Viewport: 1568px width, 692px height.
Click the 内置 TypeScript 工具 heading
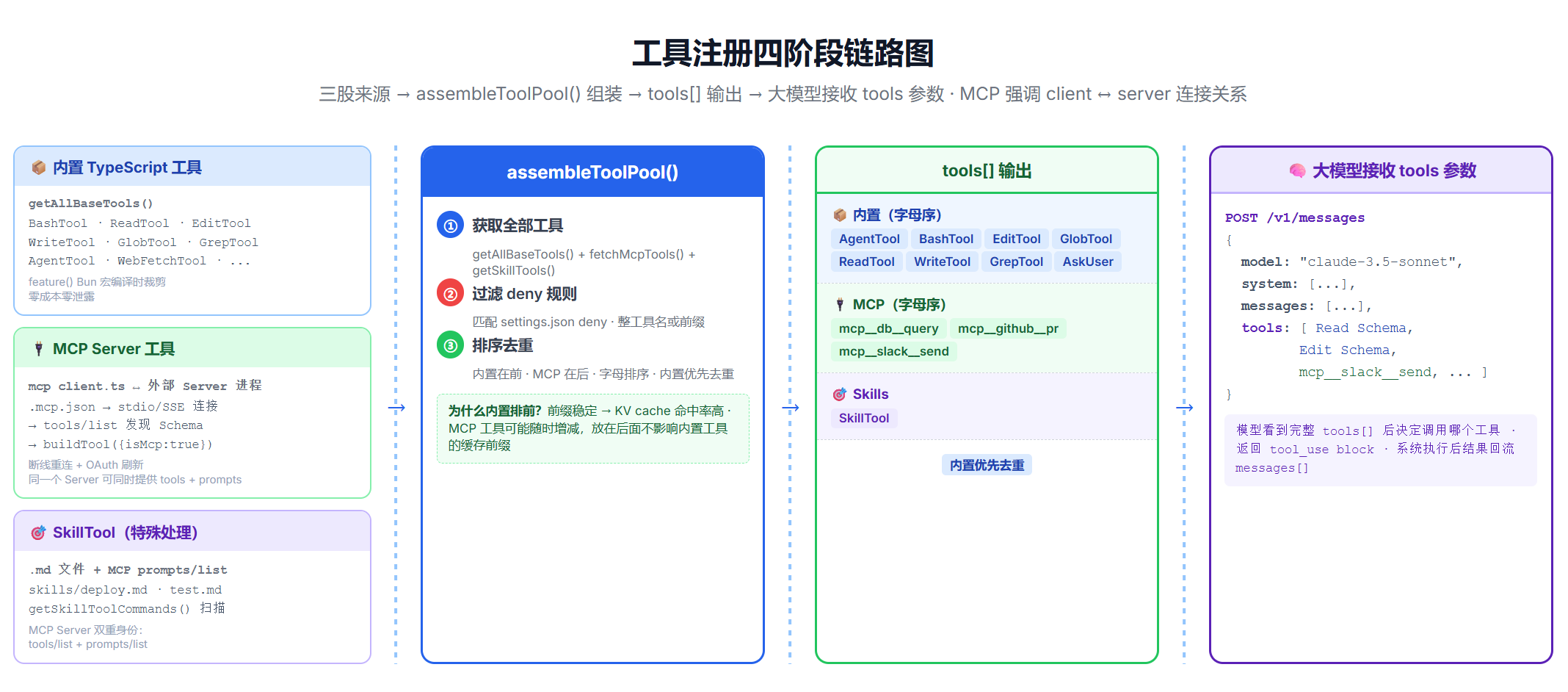(x=127, y=167)
